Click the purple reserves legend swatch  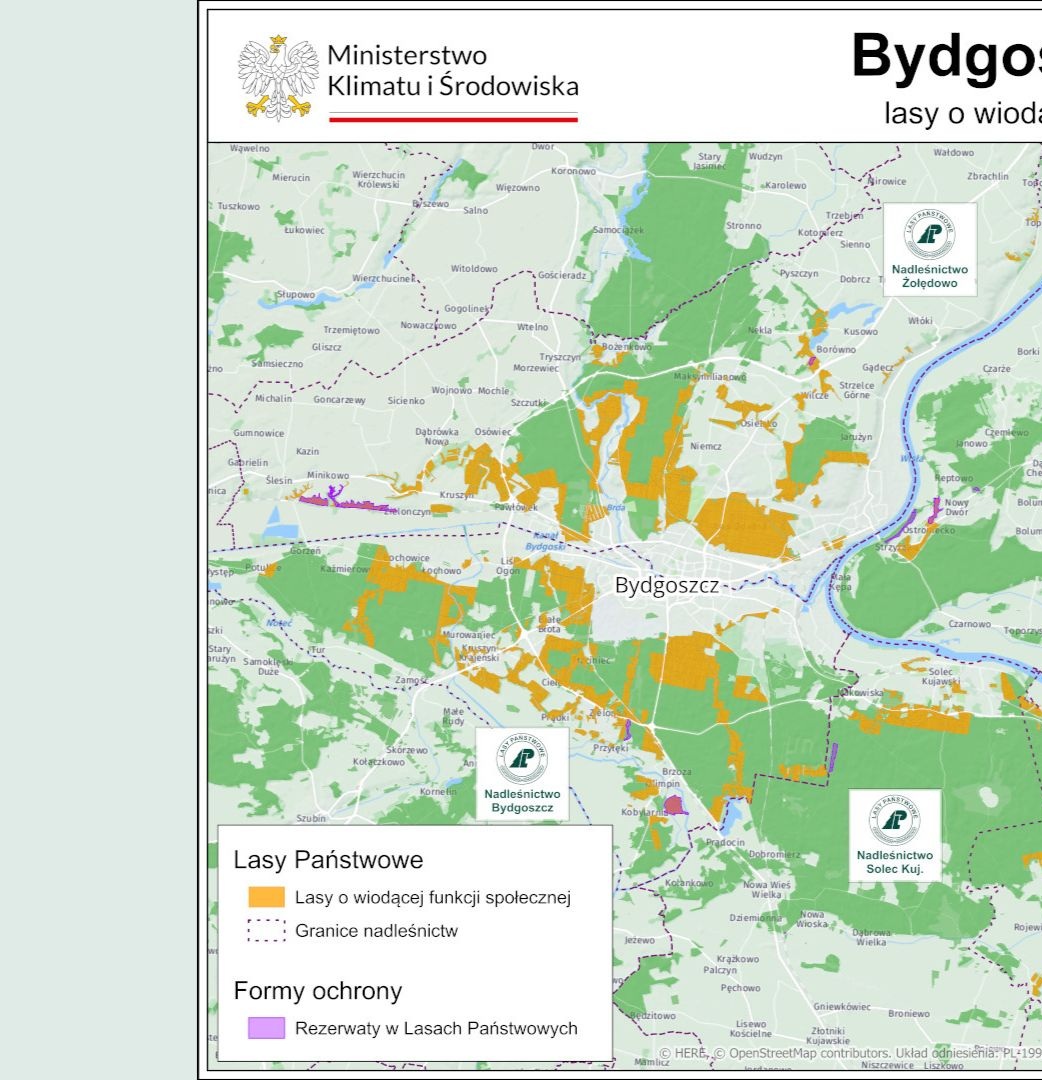click(x=266, y=1028)
